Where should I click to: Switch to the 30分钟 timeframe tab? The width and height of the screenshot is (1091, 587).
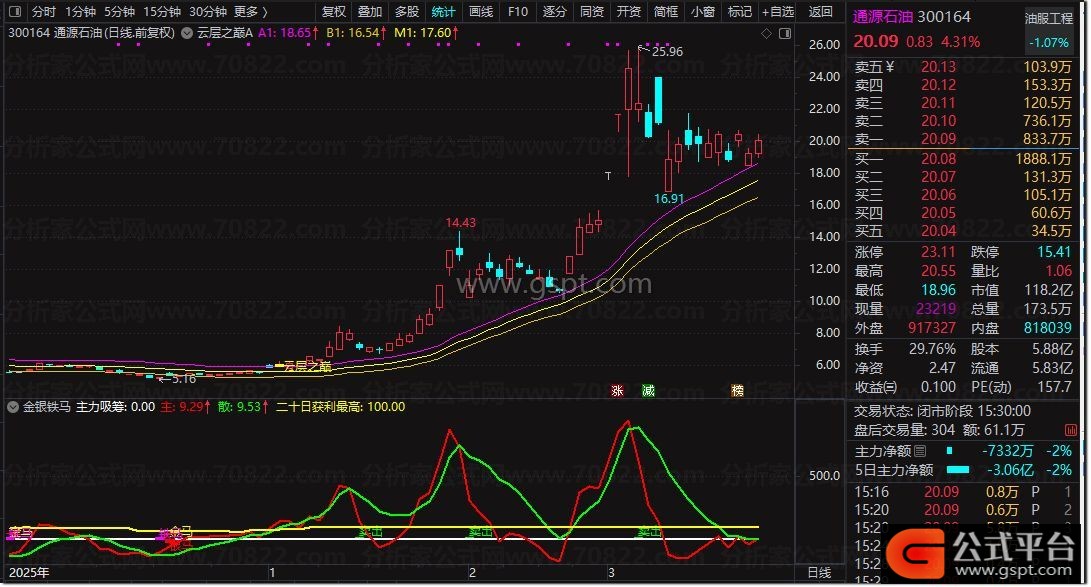[207, 12]
